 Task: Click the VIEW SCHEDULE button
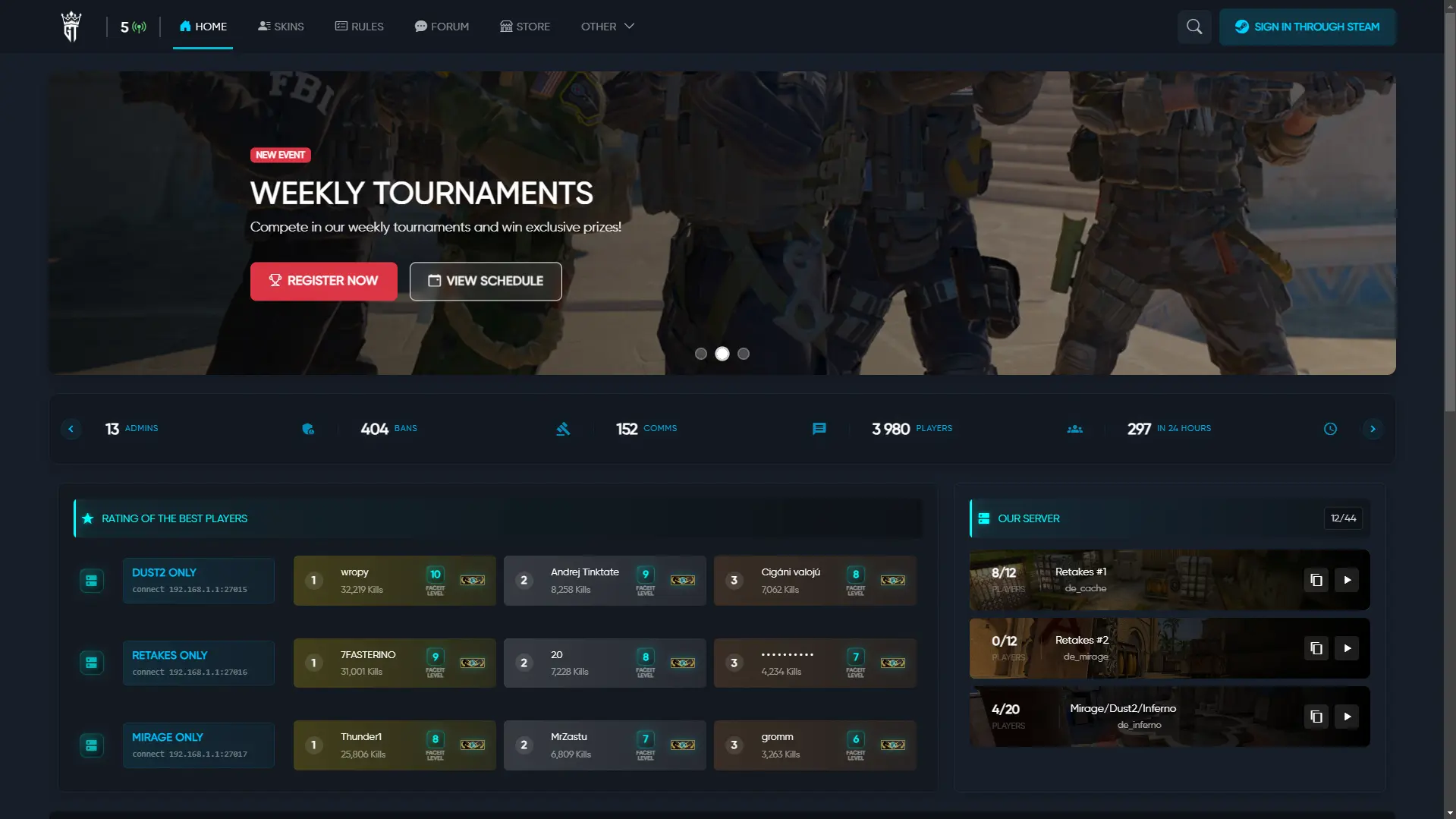(x=486, y=281)
